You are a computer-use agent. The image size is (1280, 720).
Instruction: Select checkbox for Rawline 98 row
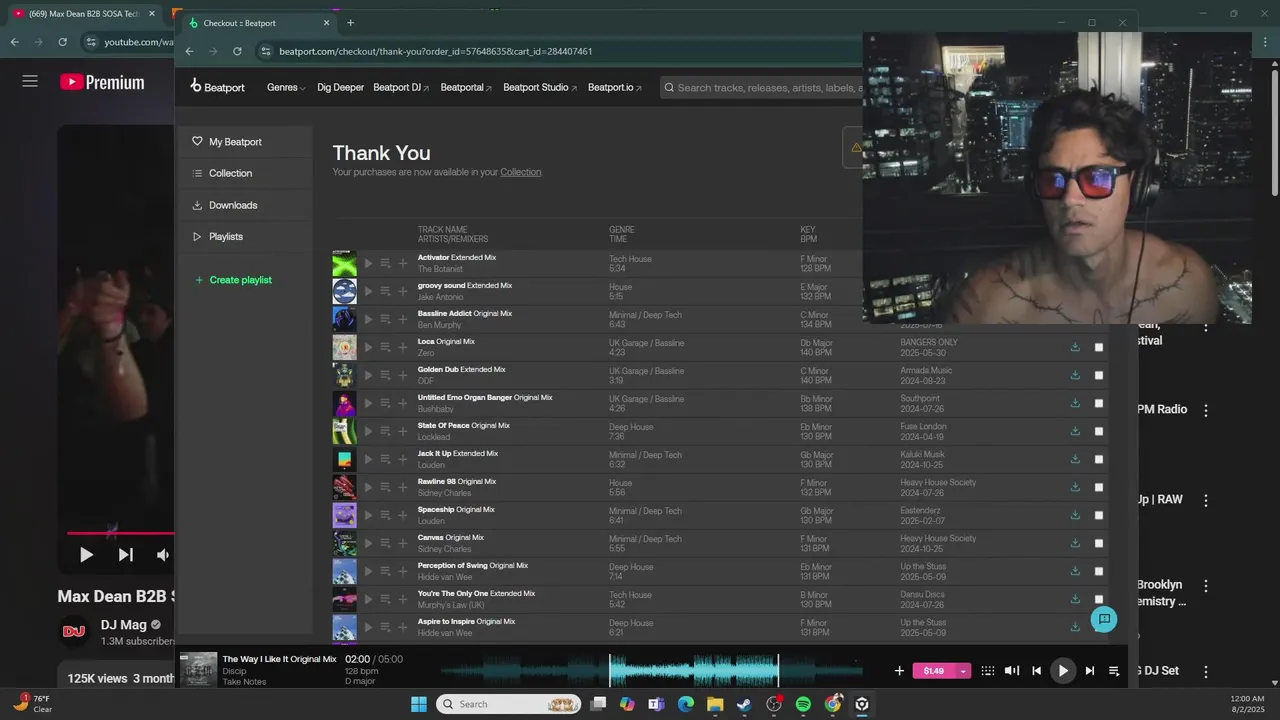1098,487
